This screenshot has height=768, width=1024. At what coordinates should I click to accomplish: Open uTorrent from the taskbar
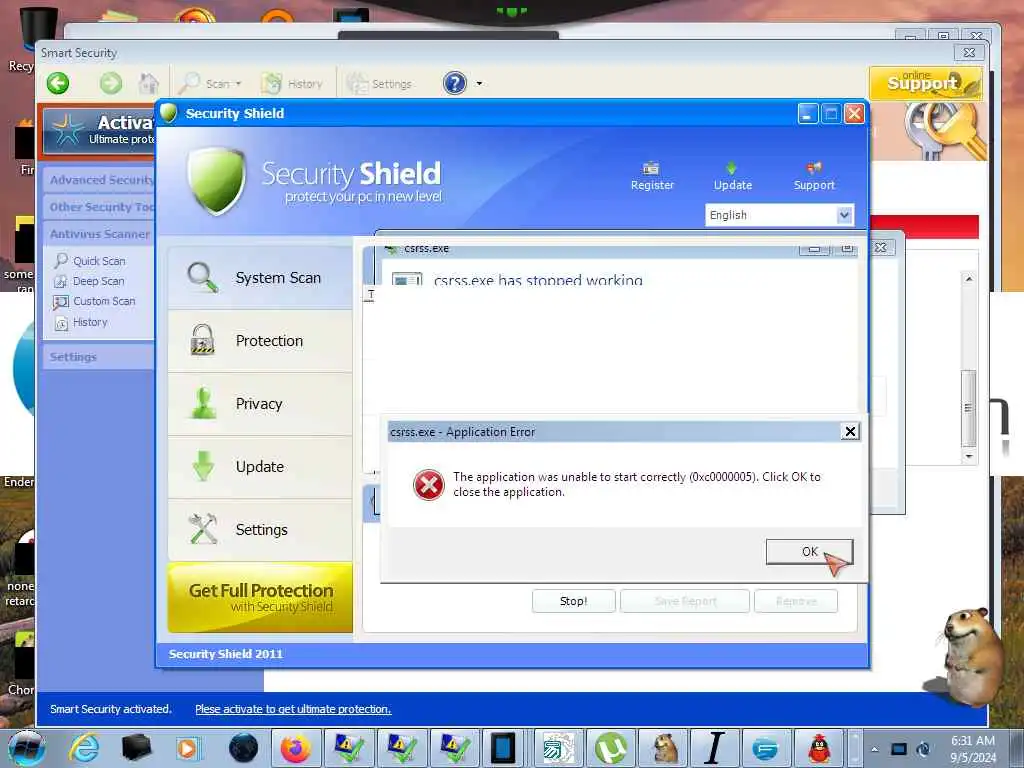click(x=611, y=748)
